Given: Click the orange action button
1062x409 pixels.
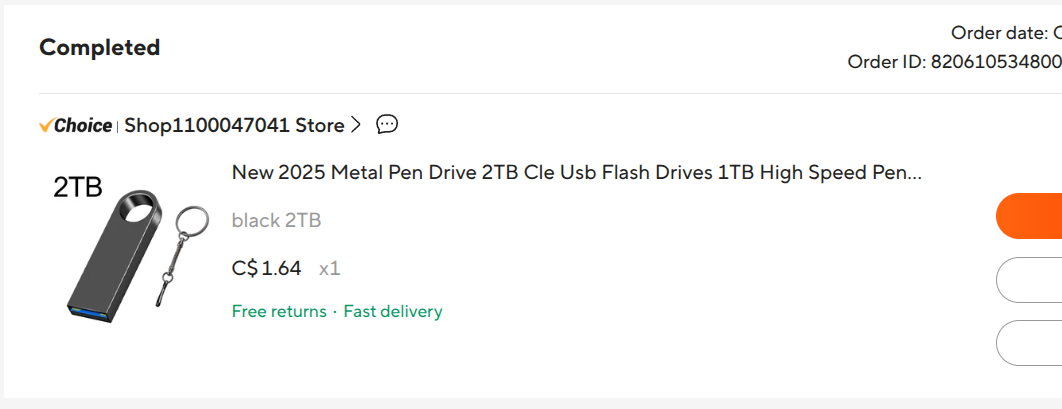Looking at the screenshot, I should [x=1029, y=216].
